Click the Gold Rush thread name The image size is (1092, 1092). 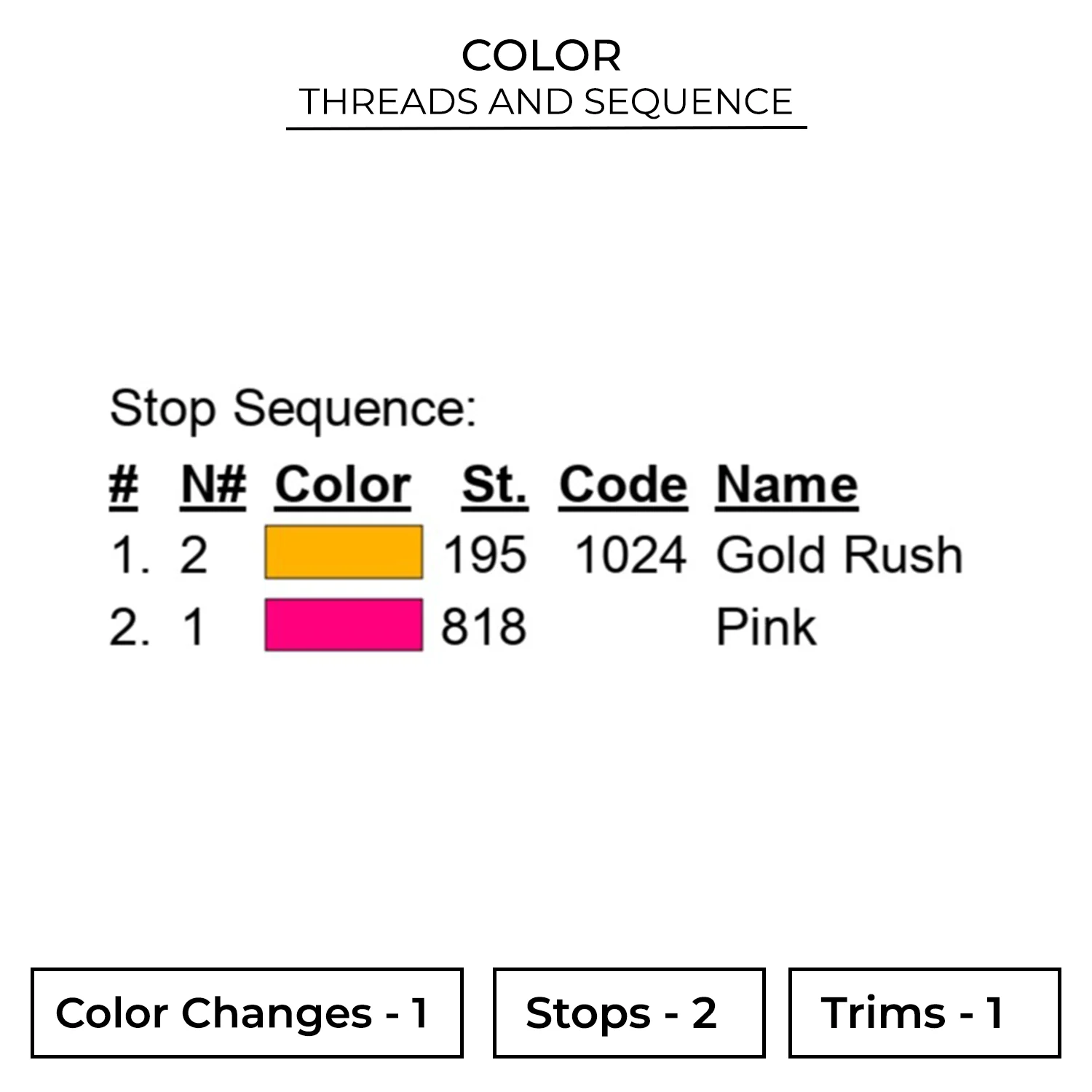pos(839,555)
